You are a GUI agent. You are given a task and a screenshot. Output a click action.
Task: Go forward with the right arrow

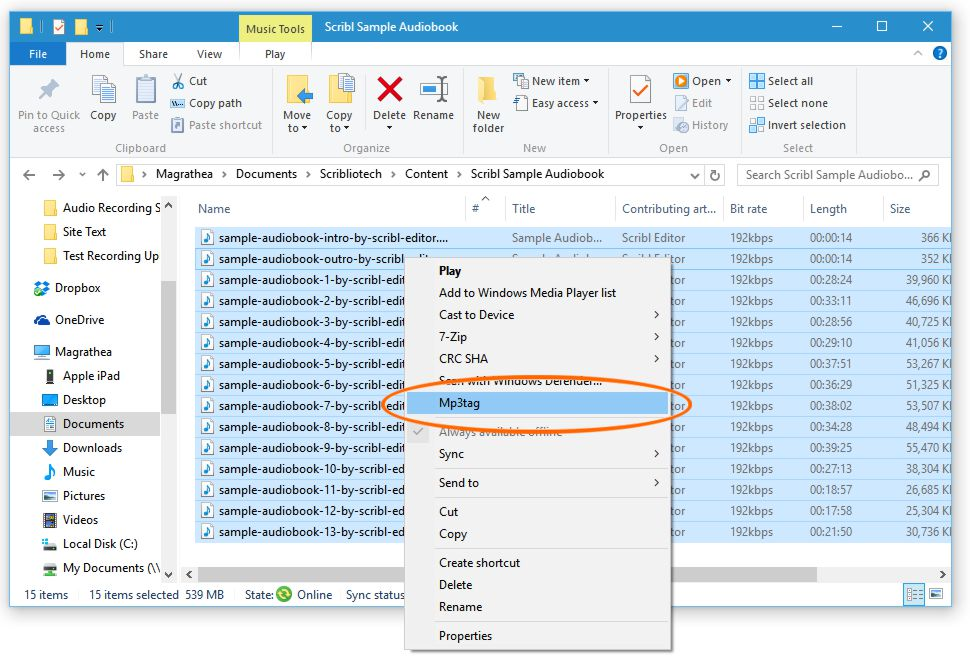[x=59, y=175]
